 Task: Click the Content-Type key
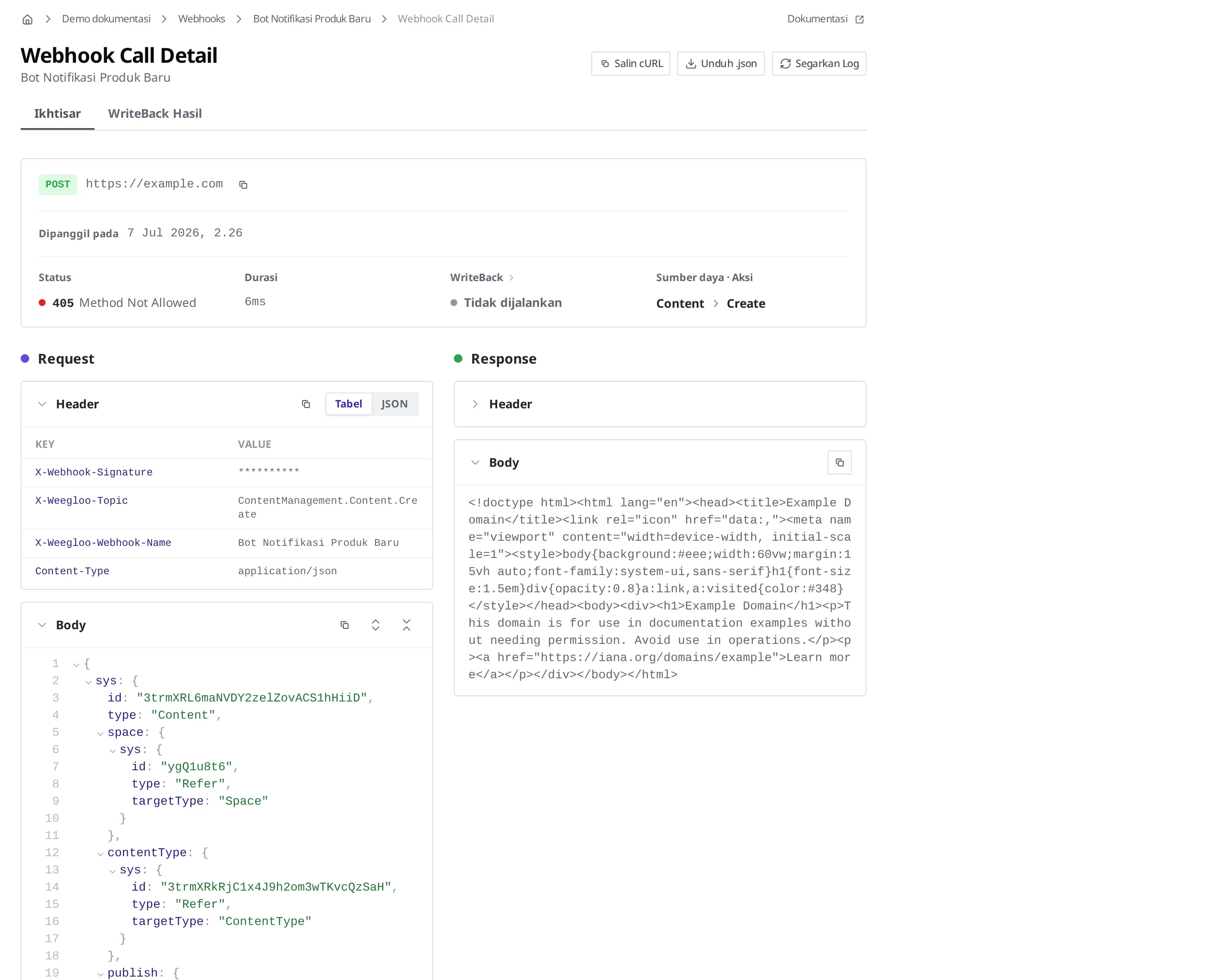tap(72, 571)
